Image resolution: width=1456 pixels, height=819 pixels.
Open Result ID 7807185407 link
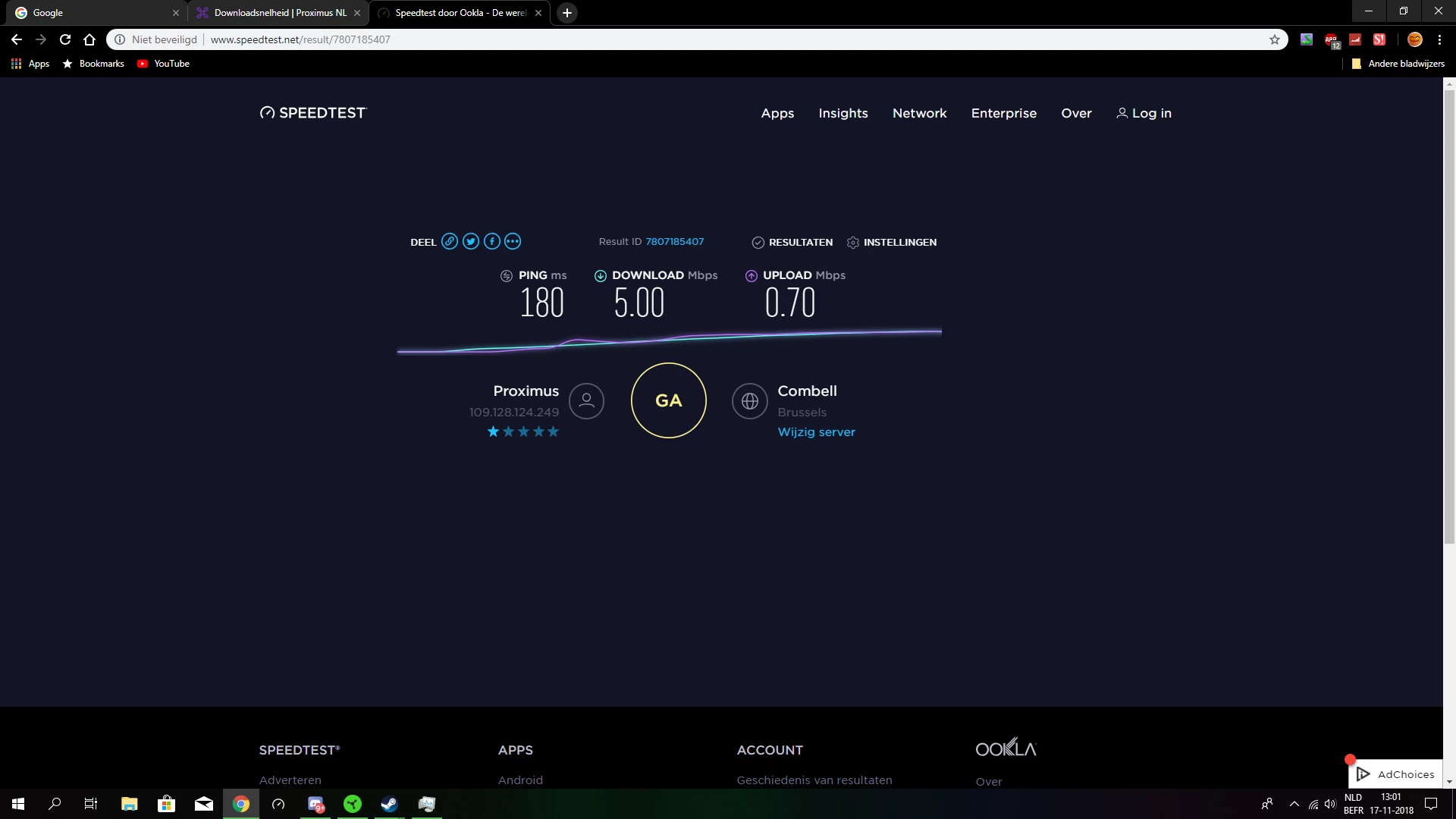pos(674,242)
